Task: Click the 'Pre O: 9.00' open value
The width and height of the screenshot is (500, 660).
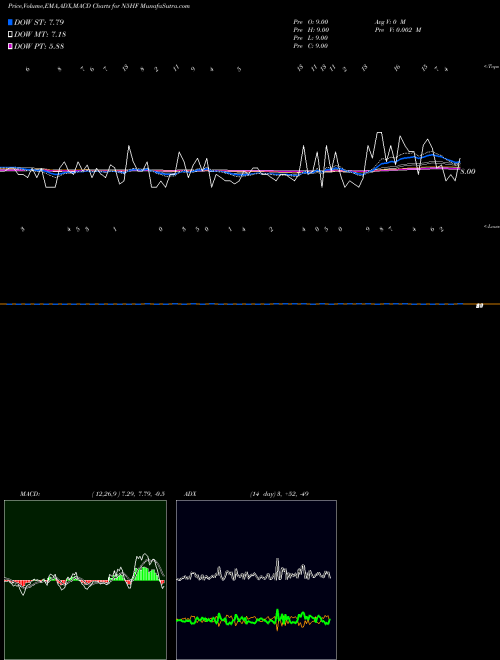Action: coord(311,22)
